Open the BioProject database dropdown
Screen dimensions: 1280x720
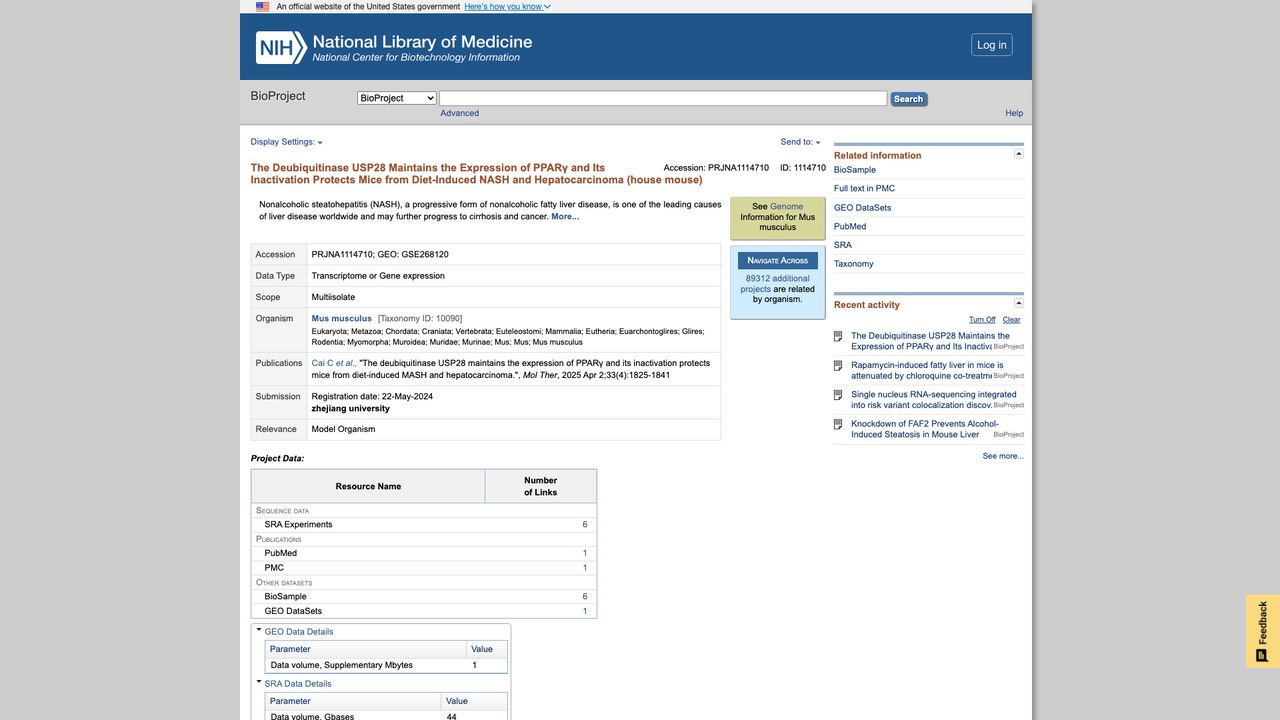coord(397,98)
